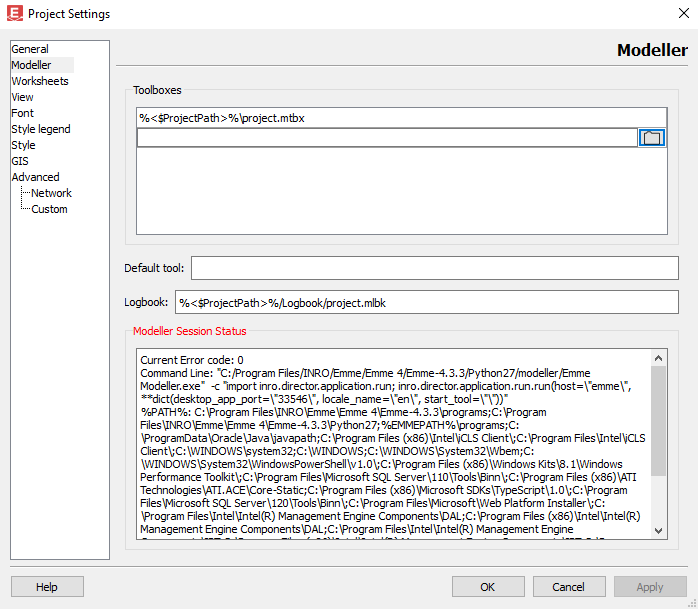Click the Logbook path field
The height and width of the screenshot is (609, 698).
coord(426,302)
